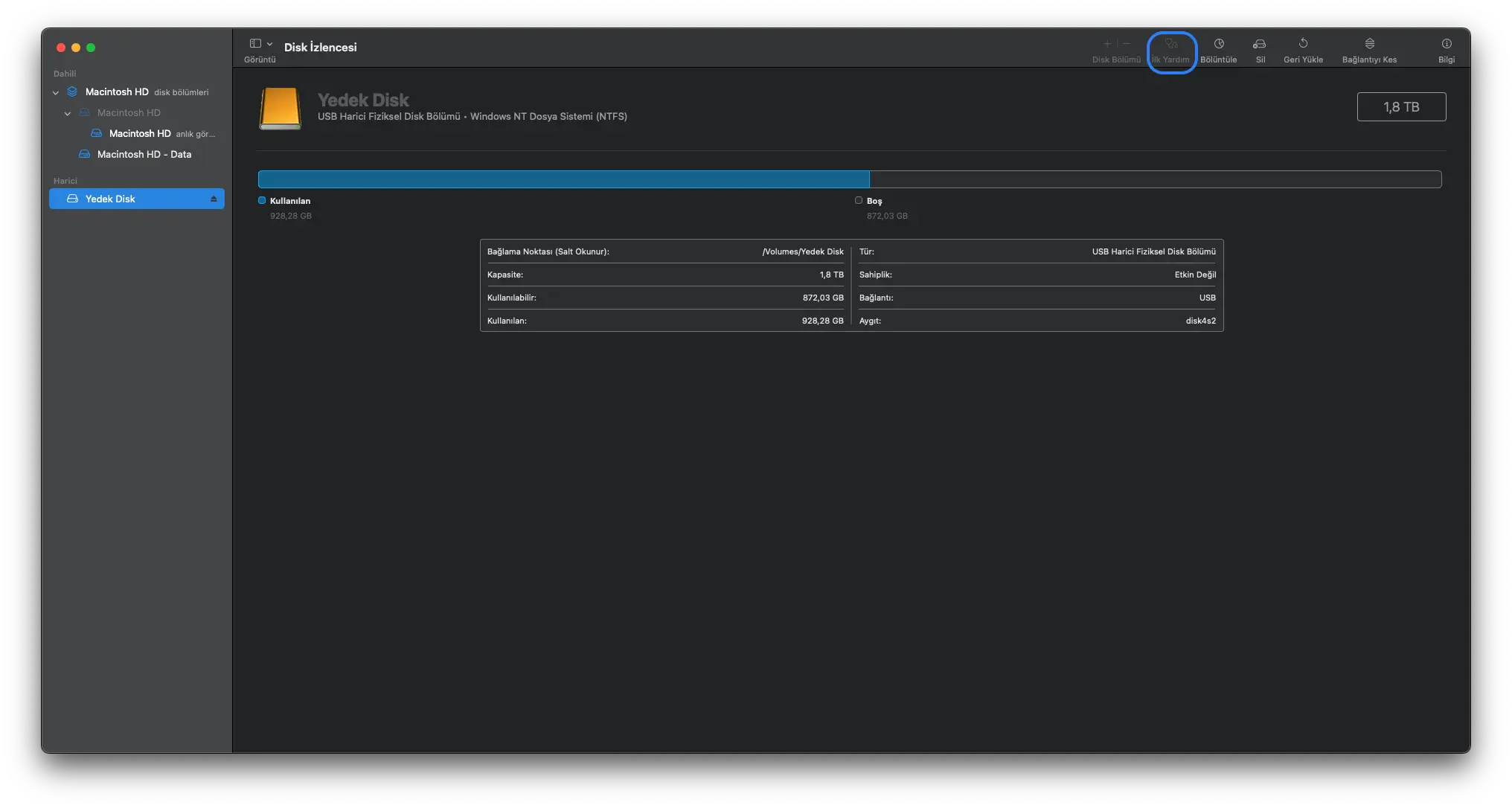Click the Disk İzlencesi window title
This screenshot has height=808, width=1512.
[x=320, y=47]
